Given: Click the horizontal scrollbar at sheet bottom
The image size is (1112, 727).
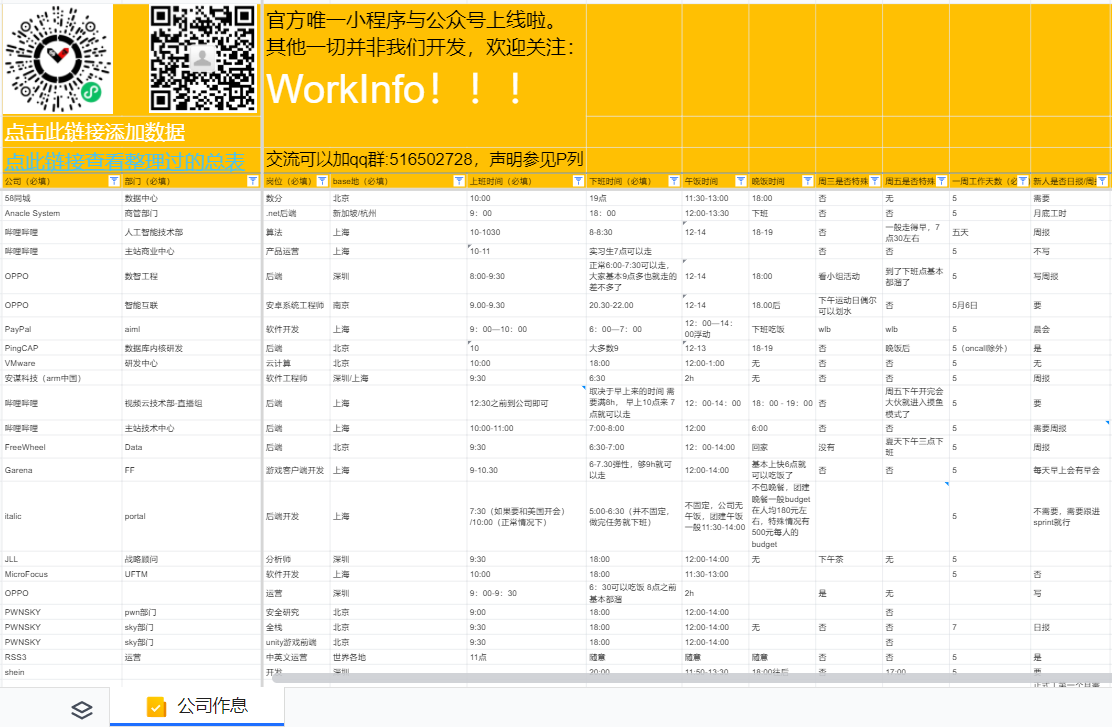Looking at the screenshot, I should point(691,678).
